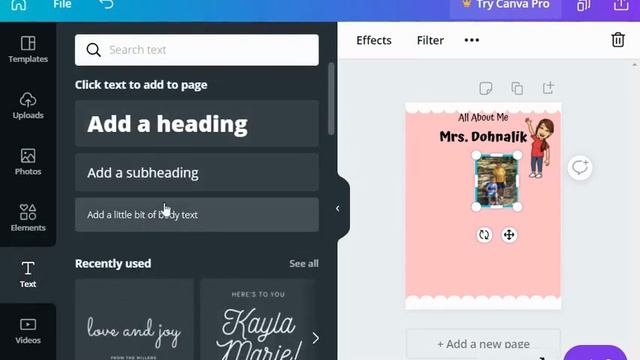Click the rotate handle below the photo
The width and height of the screenshot is (640, 360).
pyautogui.click(x=484, y=235)
